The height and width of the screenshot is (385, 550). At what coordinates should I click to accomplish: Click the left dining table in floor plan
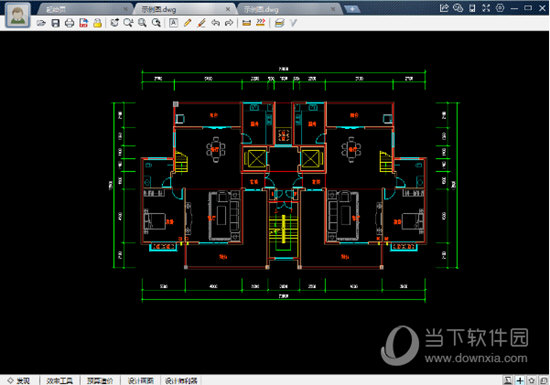(x=216, y=150)
